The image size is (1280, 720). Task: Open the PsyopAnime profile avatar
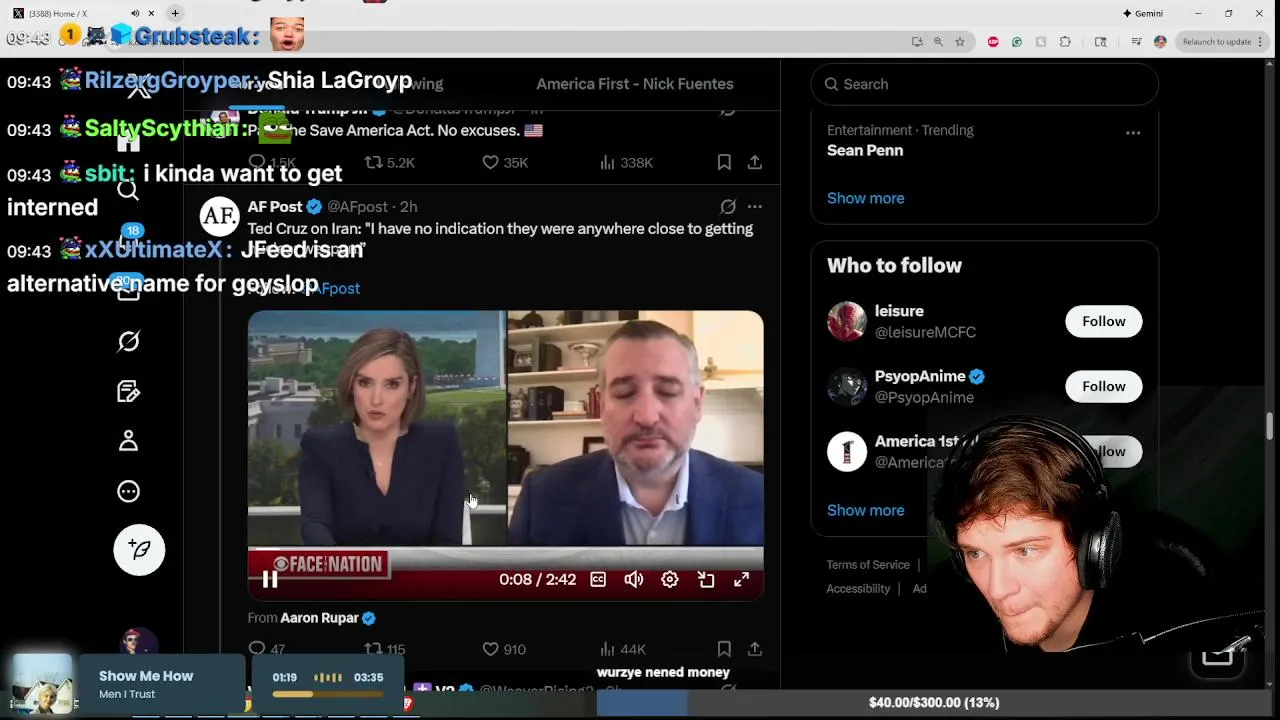[x=846, y=386]
